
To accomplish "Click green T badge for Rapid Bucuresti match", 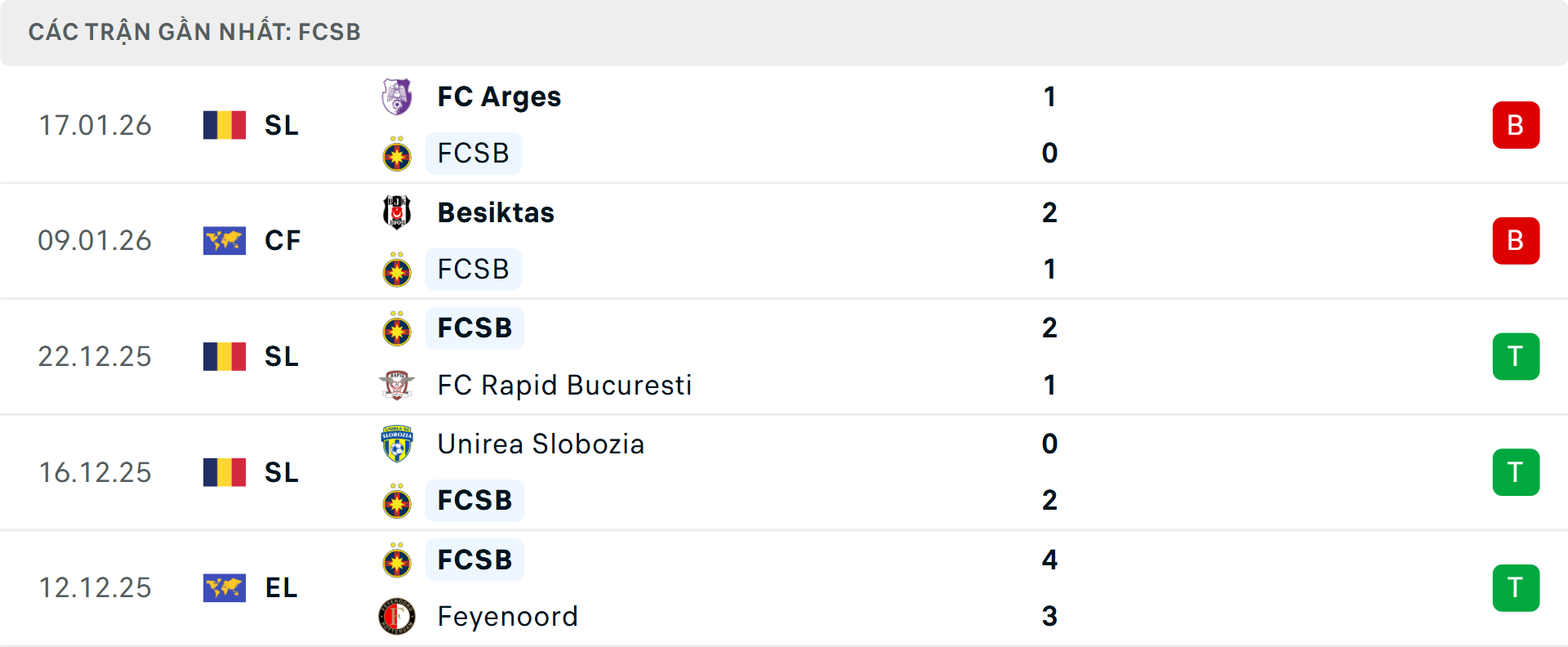I will click(x=1516, y=356).
